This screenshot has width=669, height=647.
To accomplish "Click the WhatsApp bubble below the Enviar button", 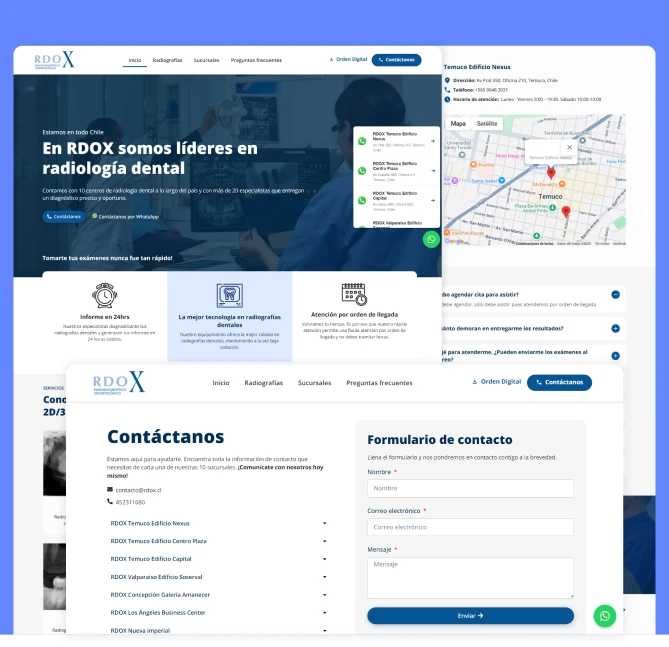I will pyautogui.click(x=604, y=616).
